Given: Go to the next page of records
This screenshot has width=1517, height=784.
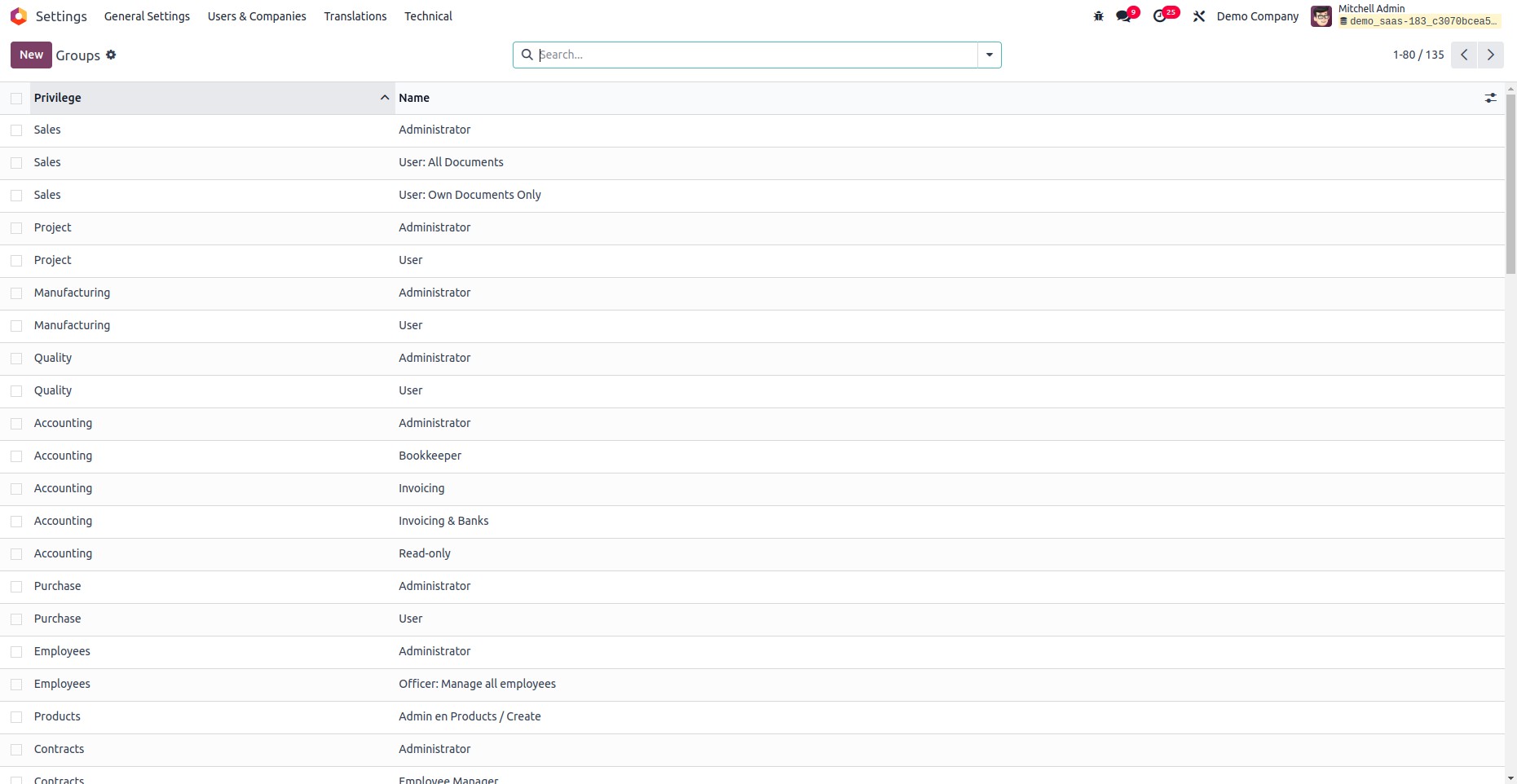Looking at the screenshot, I should 1491,55.
